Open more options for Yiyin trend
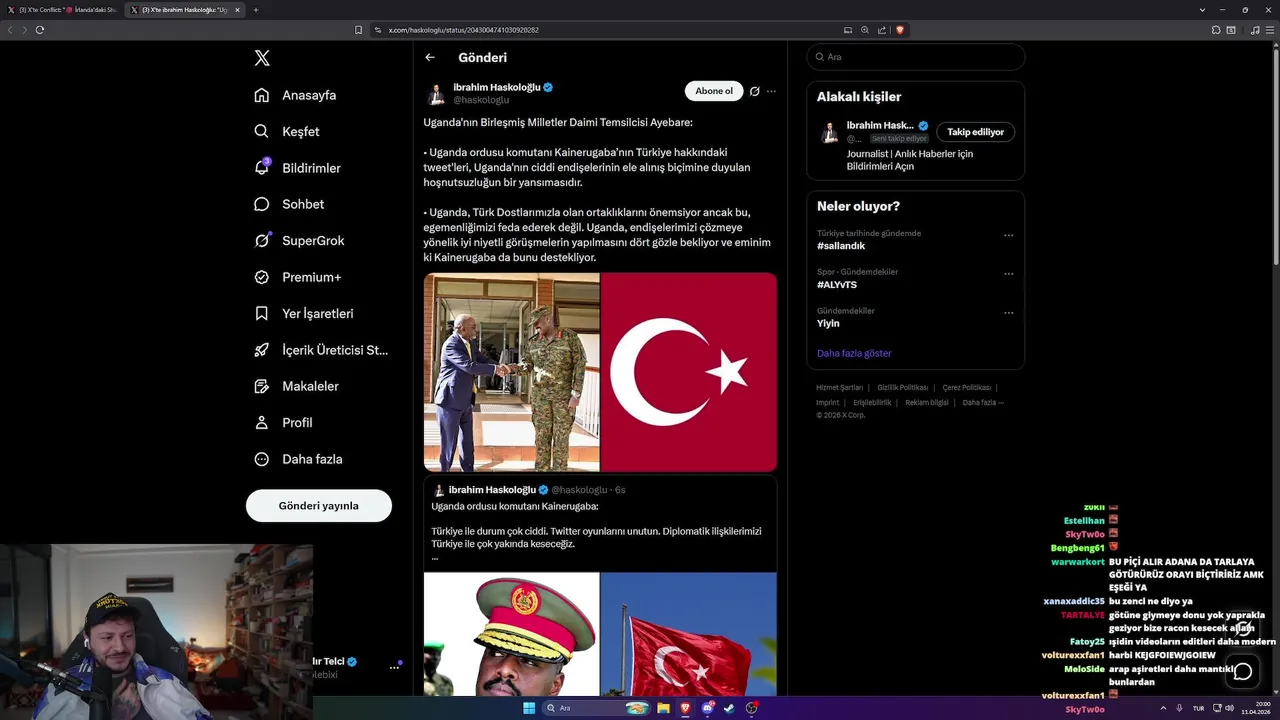This screenshot has height=720, width=1280. pos(1008,313)
